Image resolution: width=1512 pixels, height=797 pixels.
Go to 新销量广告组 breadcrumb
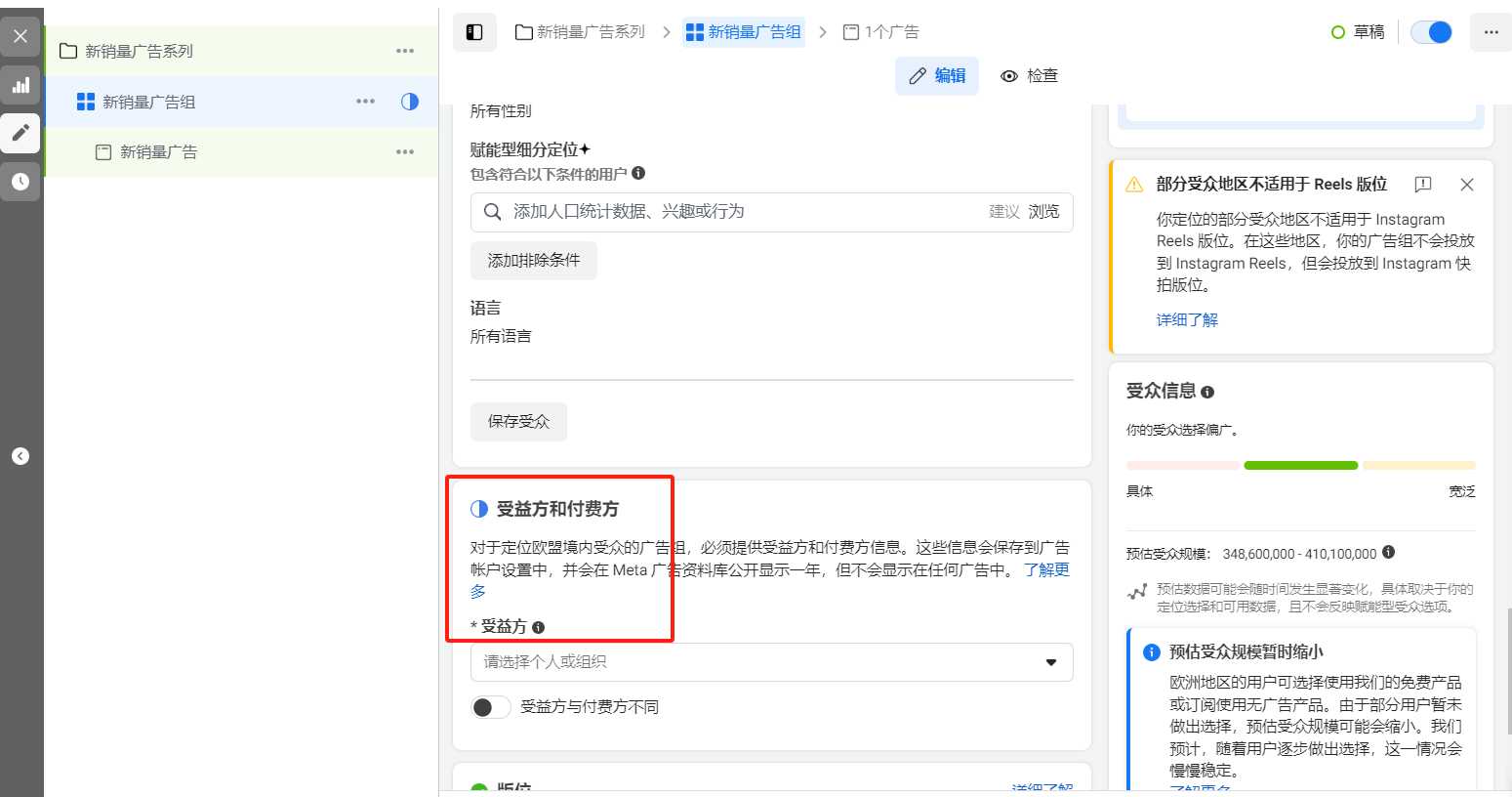744,32
